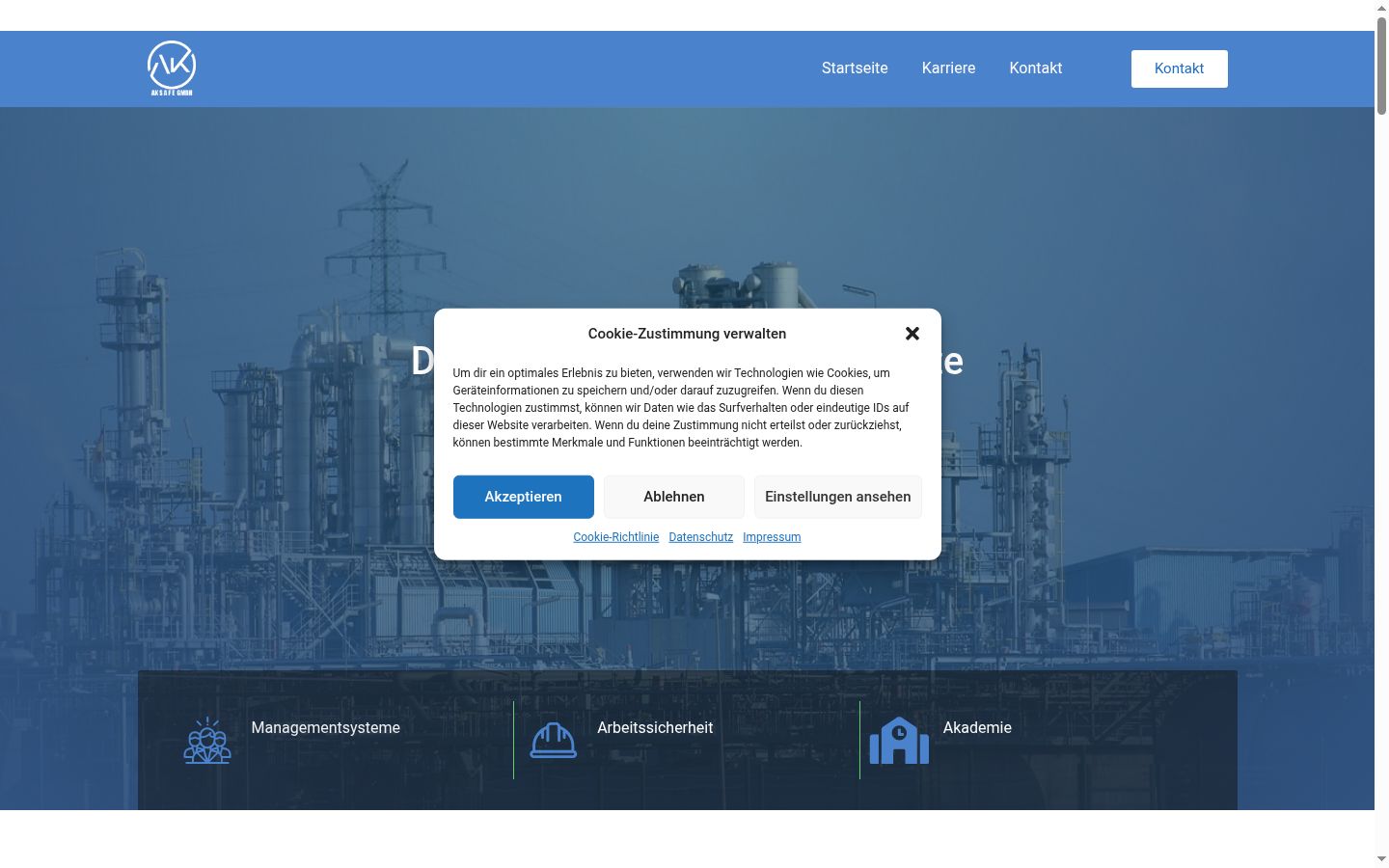Open Startseite in the navigation menu
This screenshot has height=868, width=1389.
click(x=855, y=68)
